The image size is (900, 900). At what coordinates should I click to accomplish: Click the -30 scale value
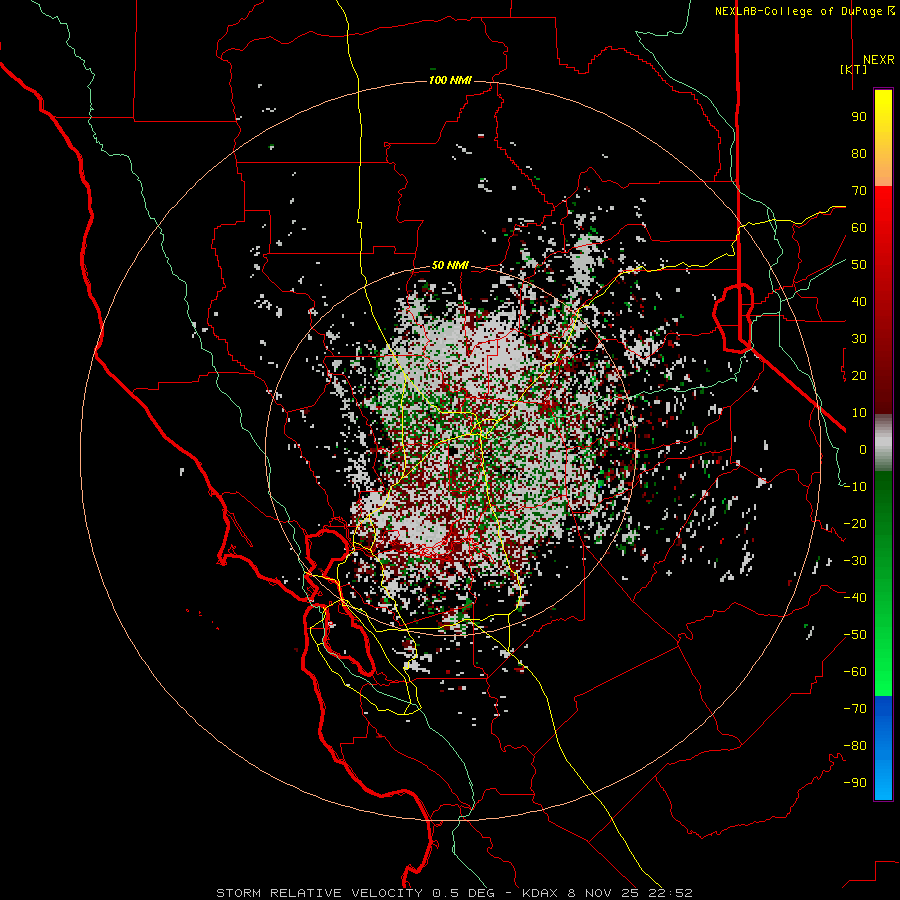tap(855, 561)
